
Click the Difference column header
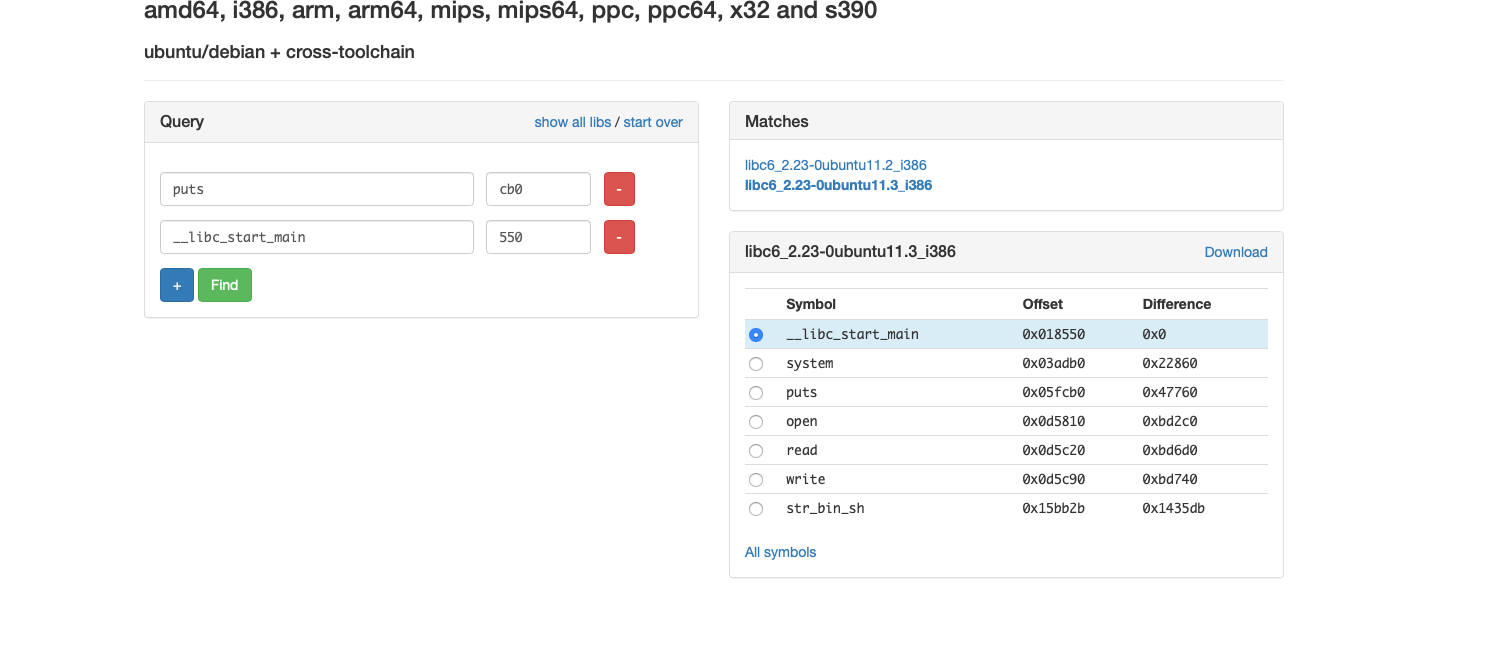pos(1177,304)
